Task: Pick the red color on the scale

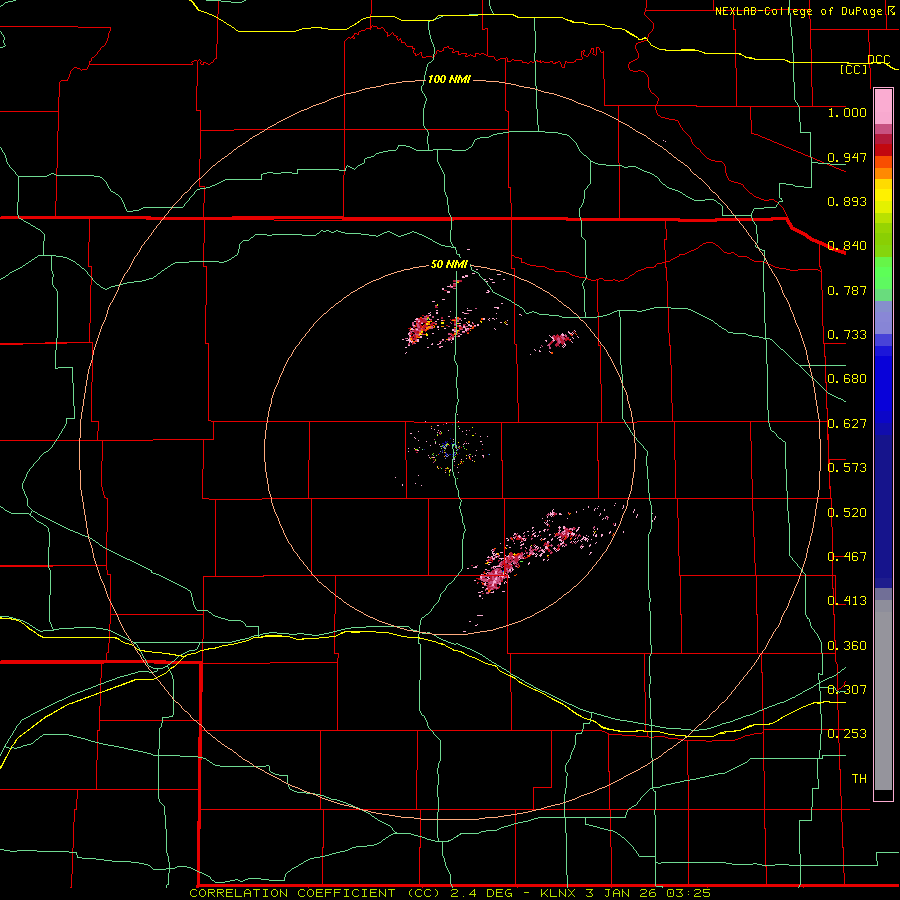Action: pyautogui.click(x=883, y=150)
